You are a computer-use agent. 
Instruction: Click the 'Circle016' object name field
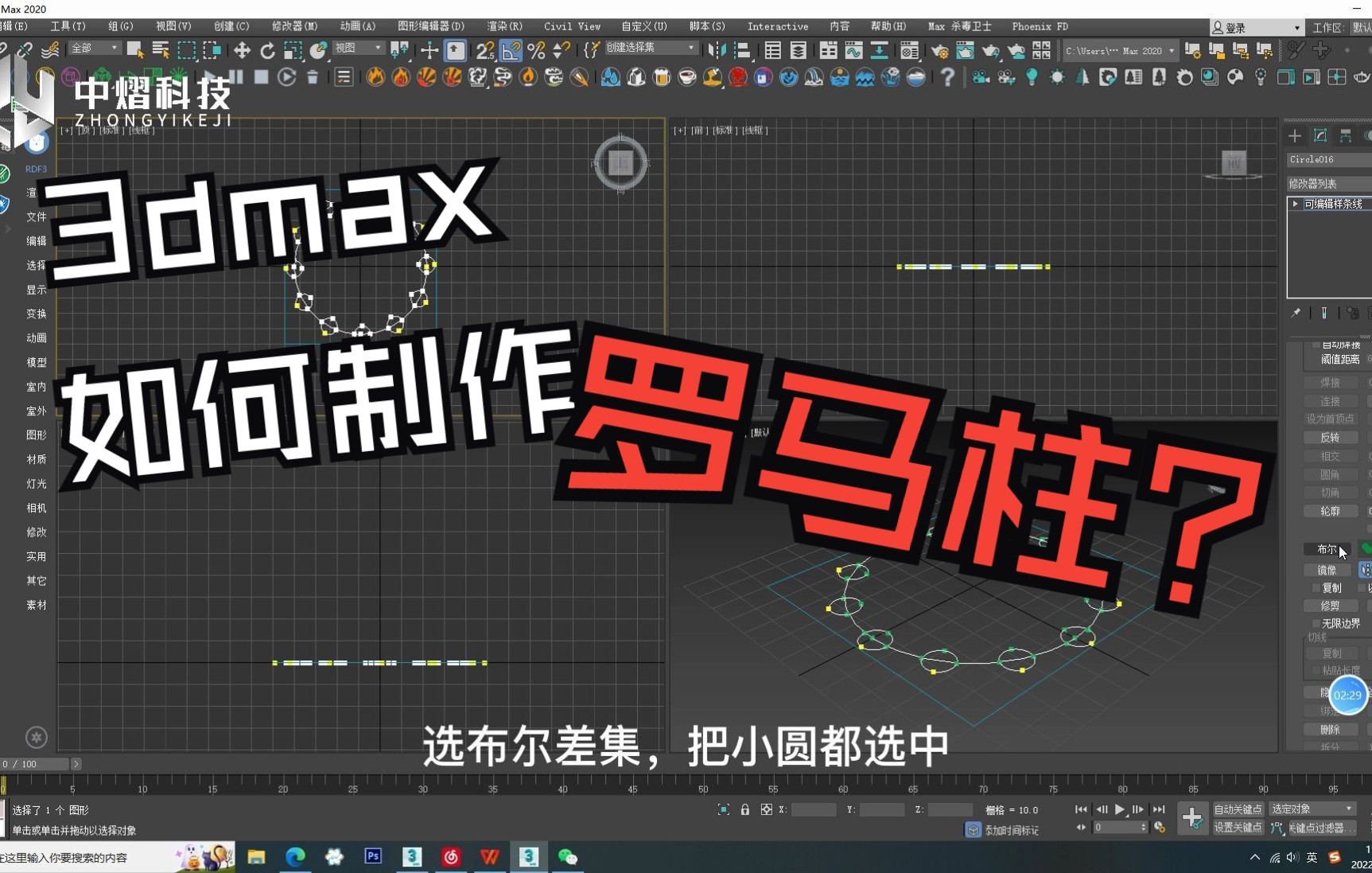[1329, 160]
